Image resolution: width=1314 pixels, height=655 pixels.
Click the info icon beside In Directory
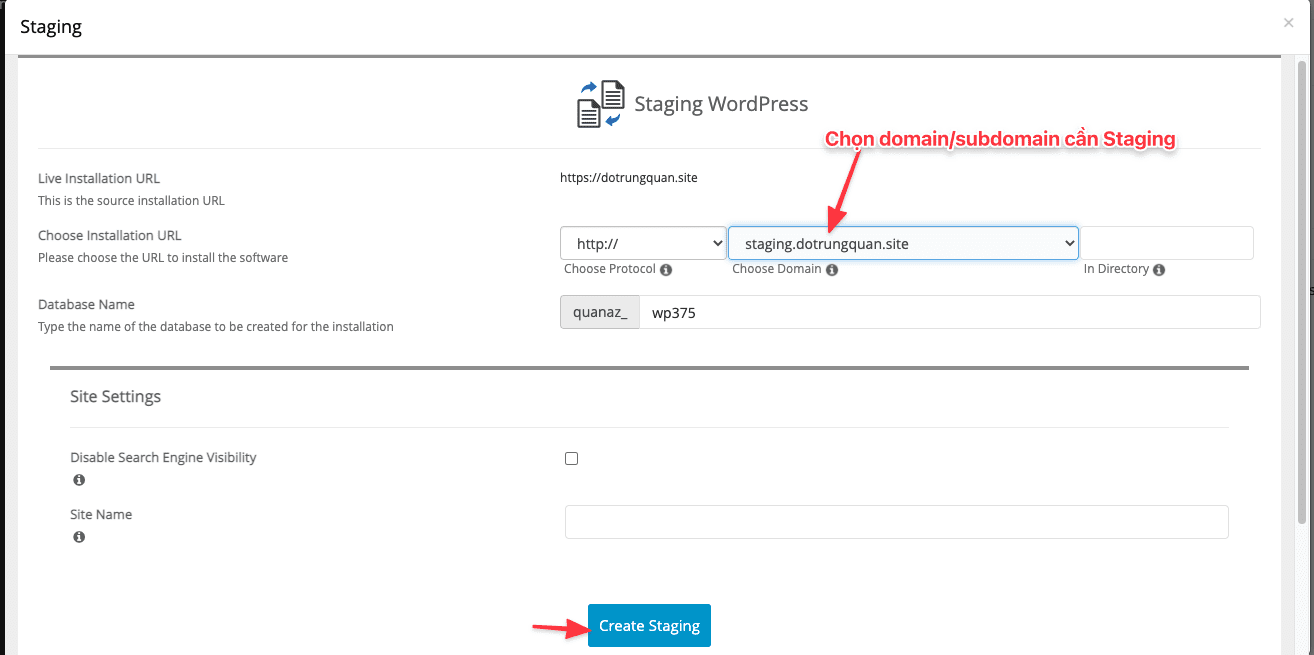coord(1158,269)
